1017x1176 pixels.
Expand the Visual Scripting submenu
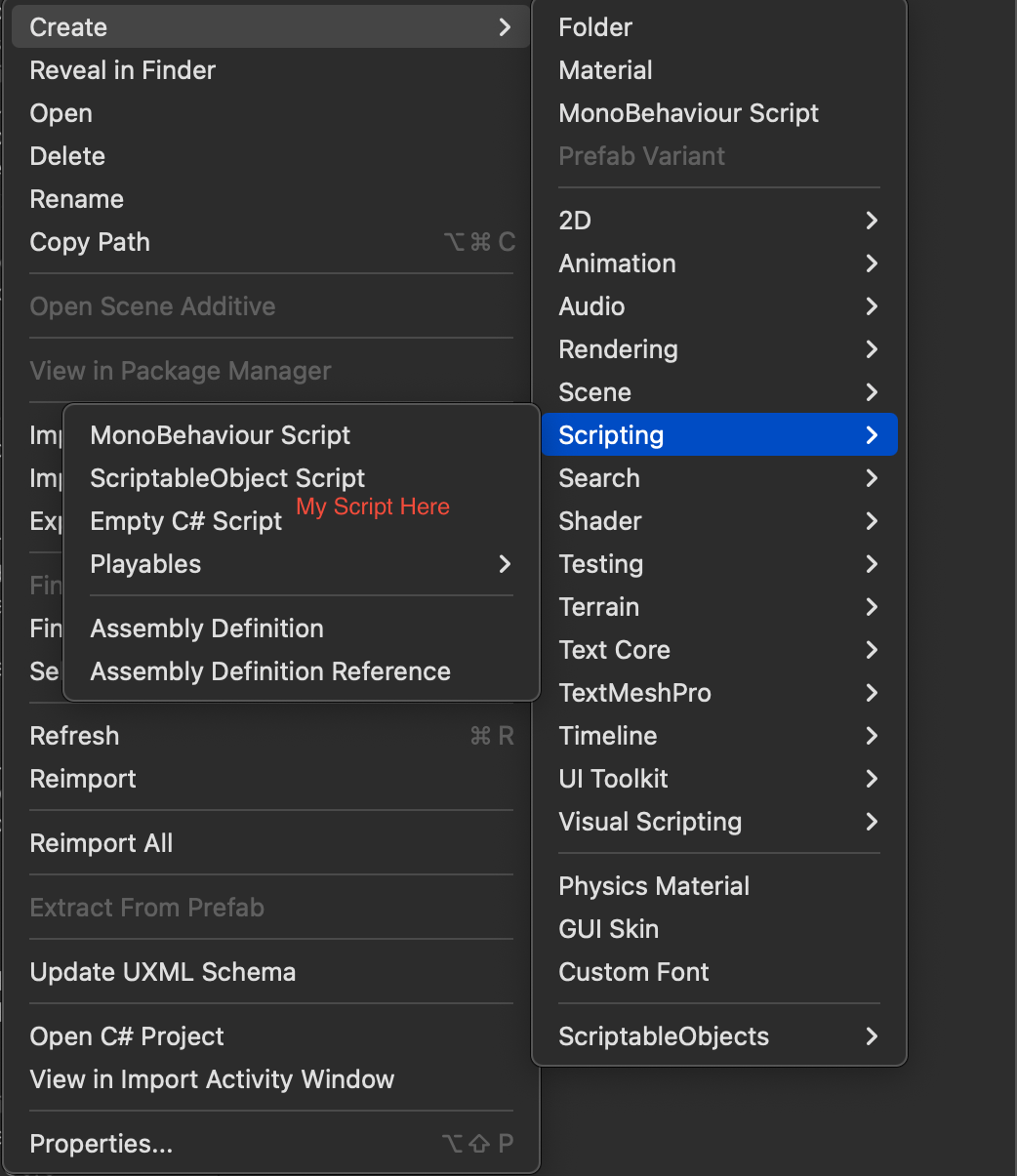[x=719, y=822]
